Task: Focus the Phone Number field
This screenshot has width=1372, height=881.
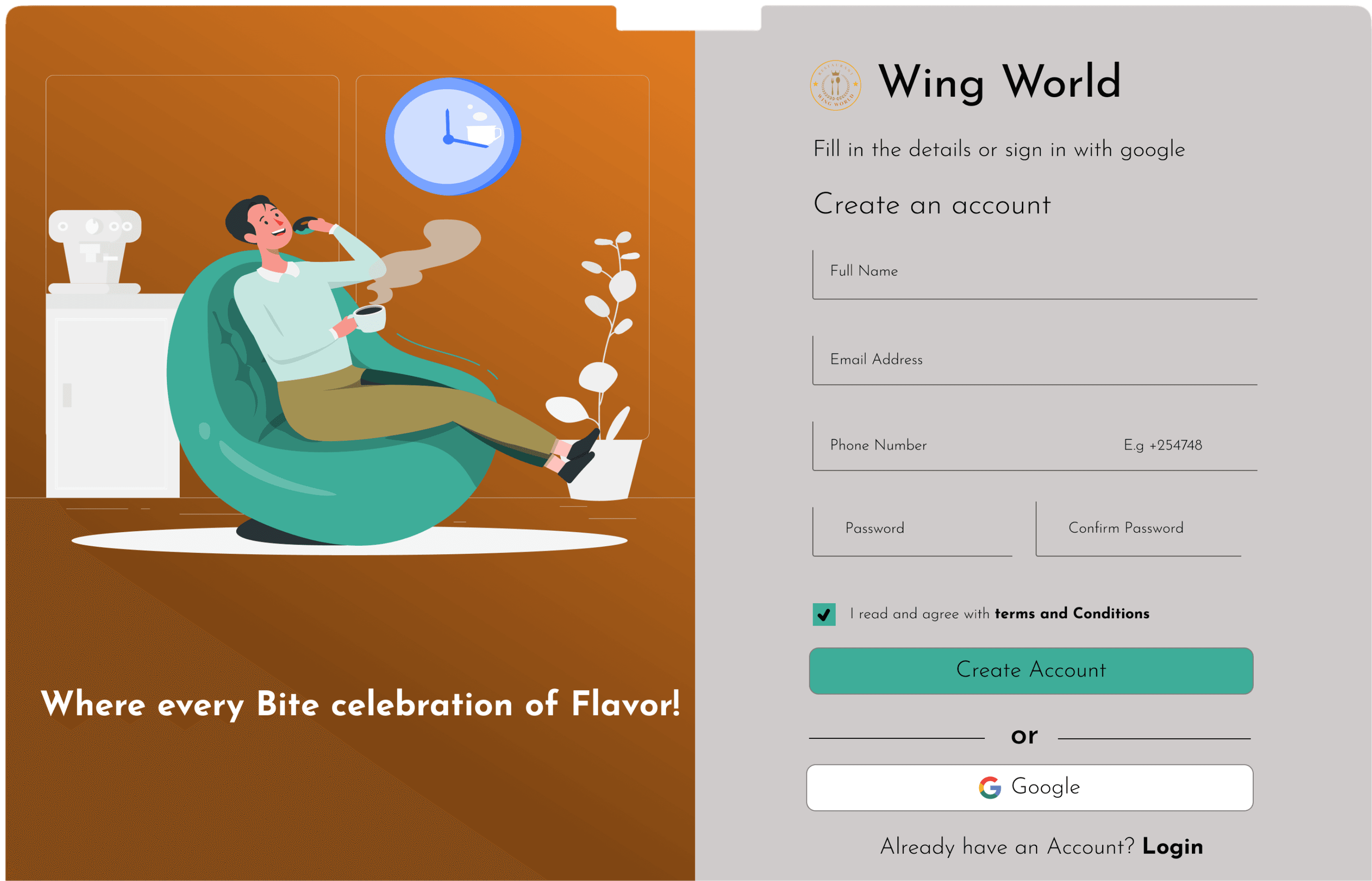Action: pyautogui.click(x=1034, y=446)
